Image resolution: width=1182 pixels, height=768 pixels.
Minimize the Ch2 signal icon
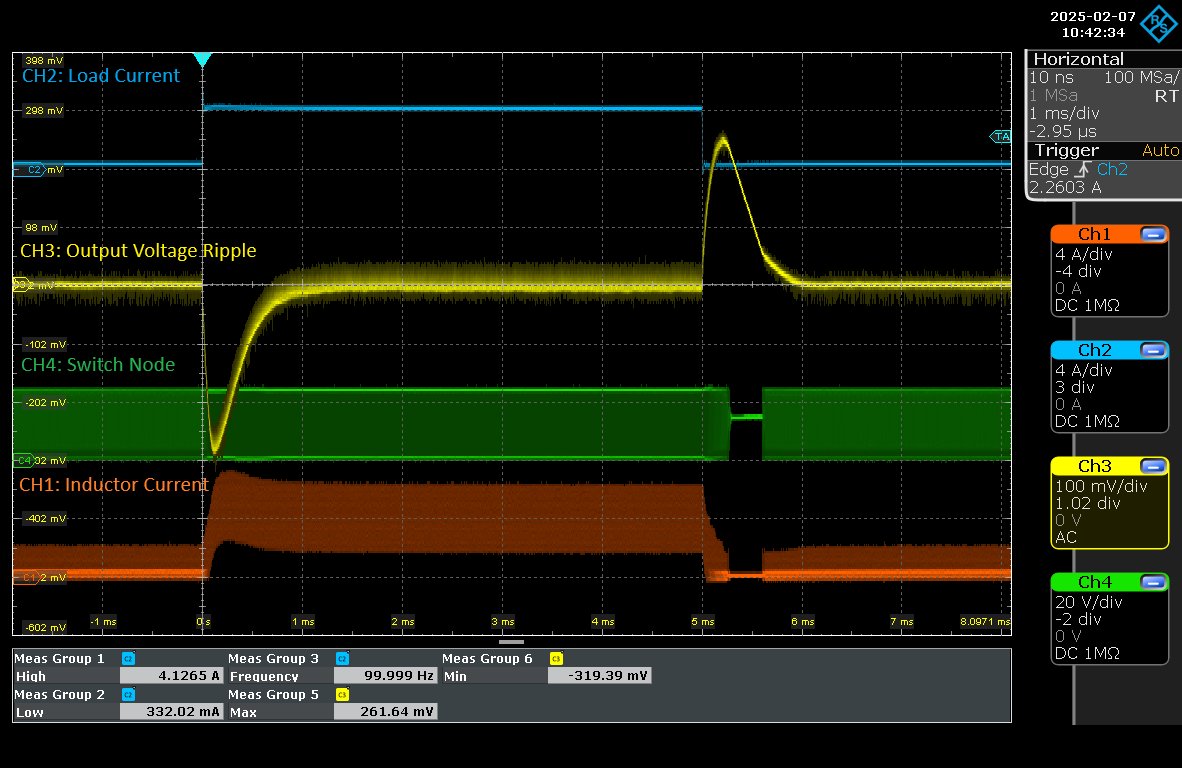pyautogui.click(x=1153, y=350)
